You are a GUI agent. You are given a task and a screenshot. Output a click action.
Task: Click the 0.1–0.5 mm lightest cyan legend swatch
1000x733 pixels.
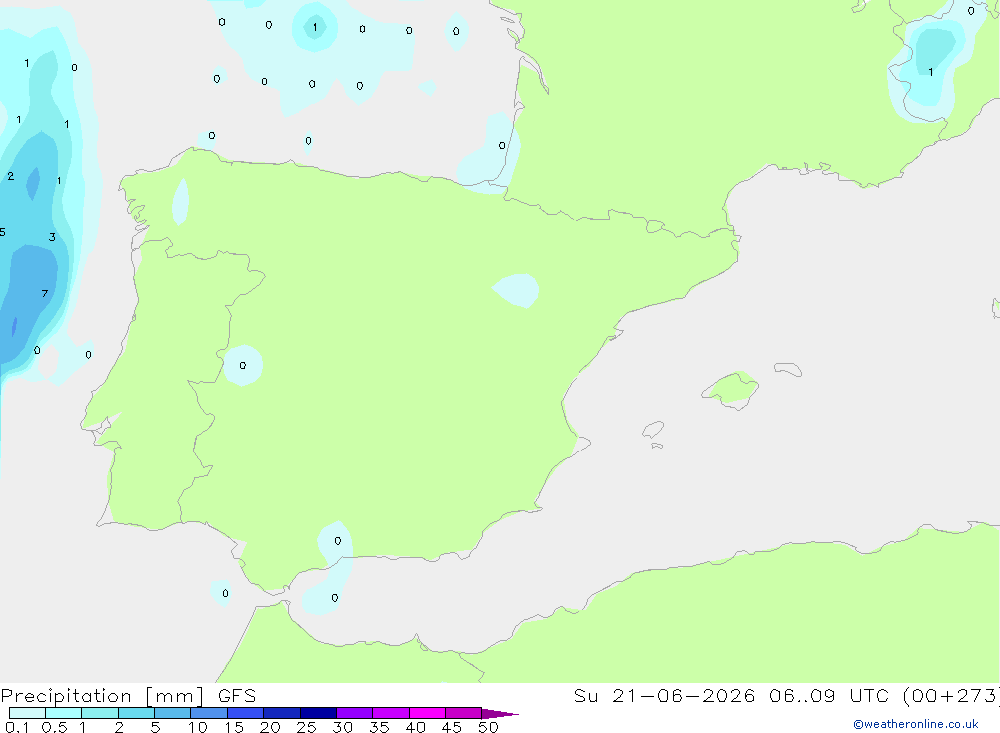[27, 713]
